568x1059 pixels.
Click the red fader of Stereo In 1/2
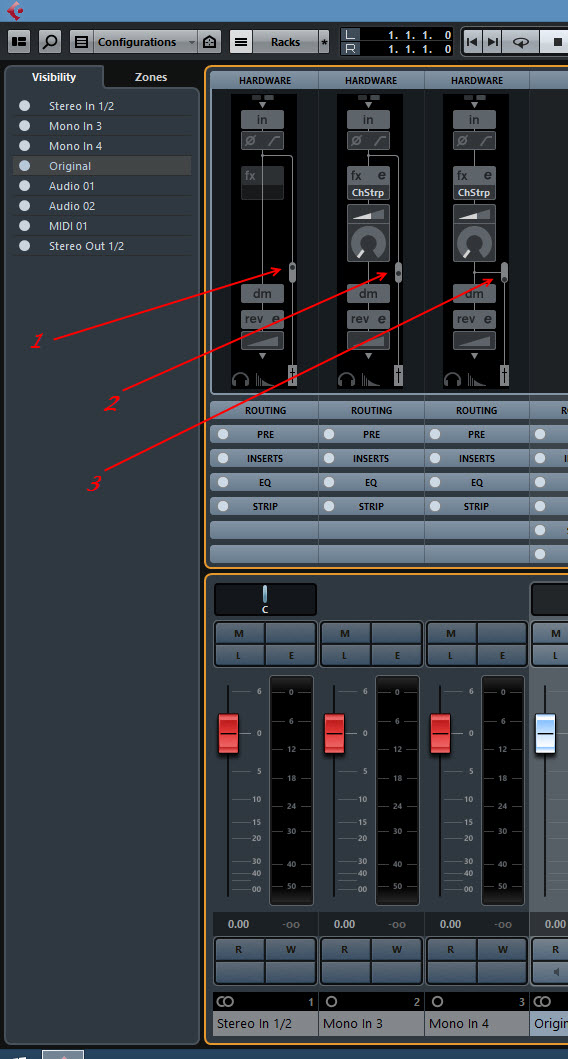pos(228,733)
